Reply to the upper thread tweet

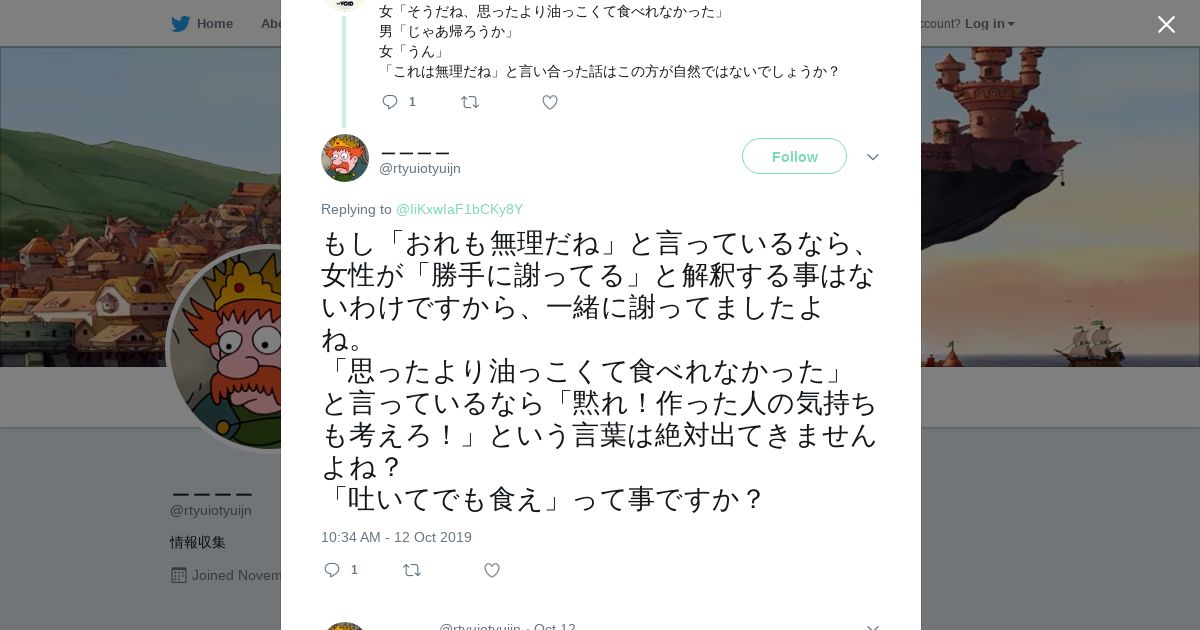(x=391, y=102)
